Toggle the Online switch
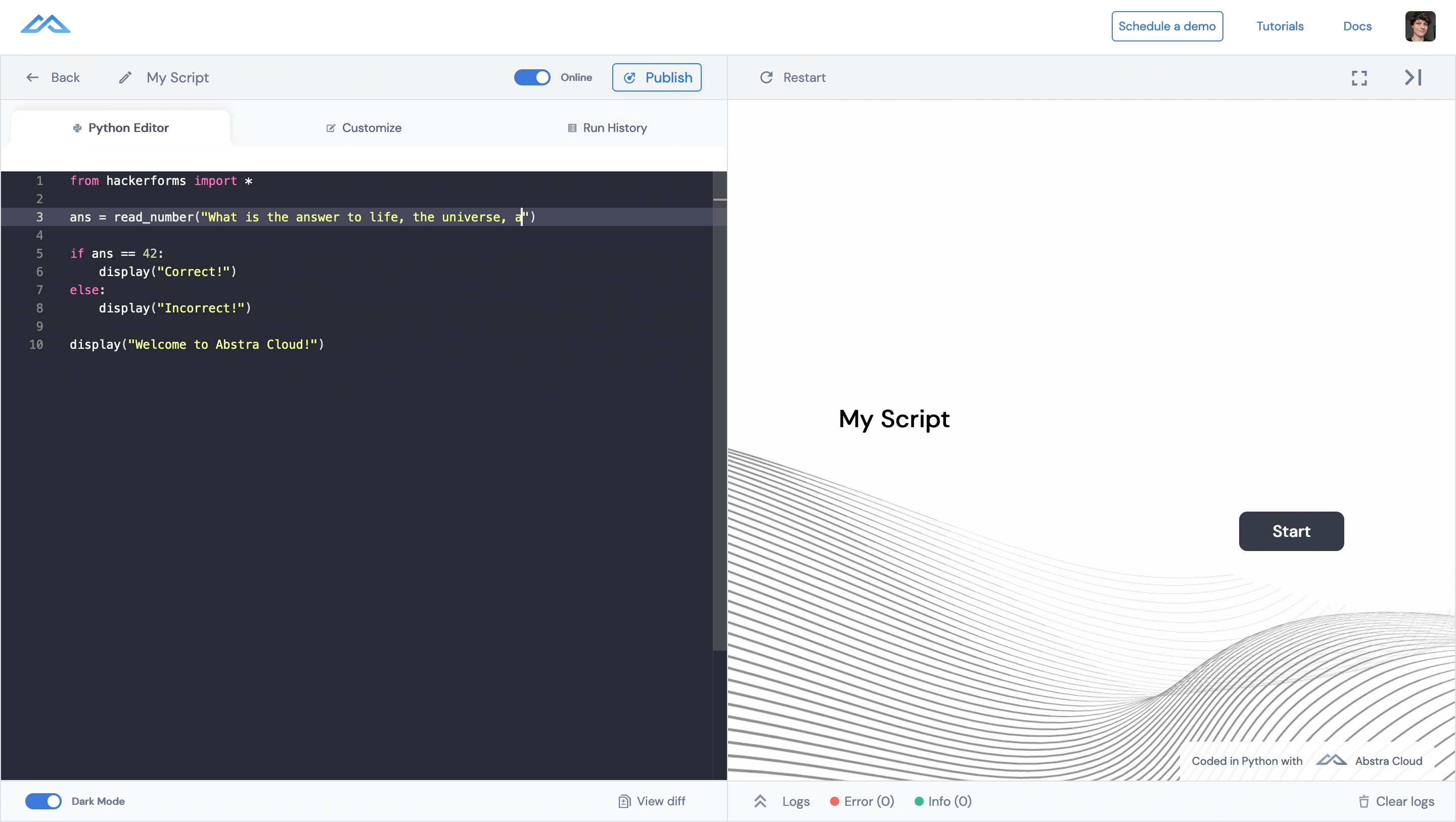The height and width of the screenshot is (822, 1456). pyautogui.click(x=532, y=77)
